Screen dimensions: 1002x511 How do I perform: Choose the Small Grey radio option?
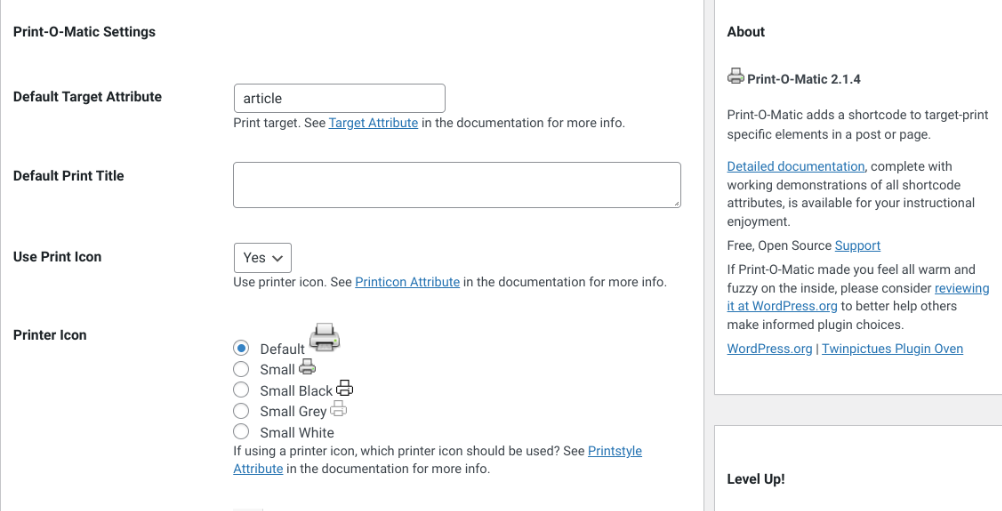pyautogui.click(x=241, y=411)
